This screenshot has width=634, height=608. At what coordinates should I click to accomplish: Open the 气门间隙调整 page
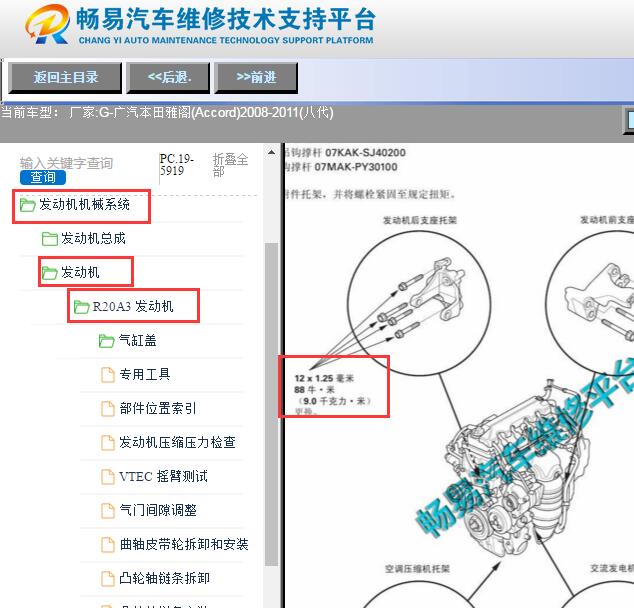[158, 510]
